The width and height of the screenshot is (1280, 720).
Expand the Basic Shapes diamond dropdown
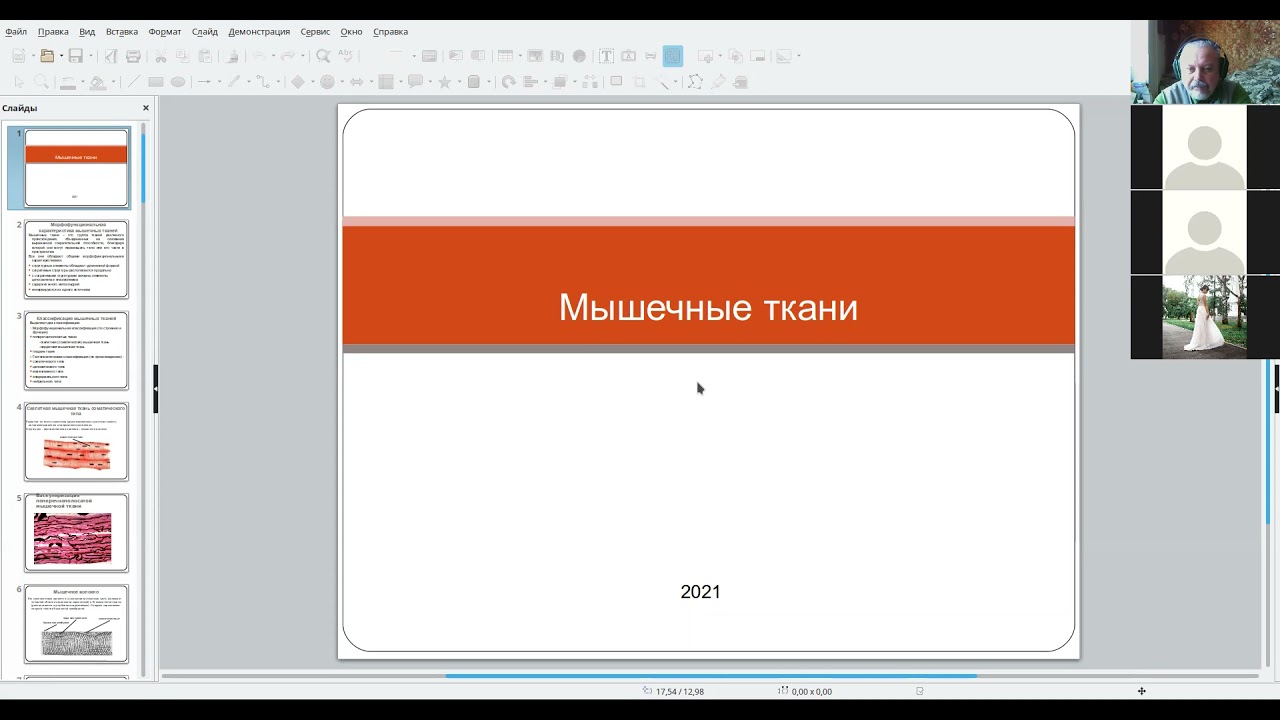312,82
